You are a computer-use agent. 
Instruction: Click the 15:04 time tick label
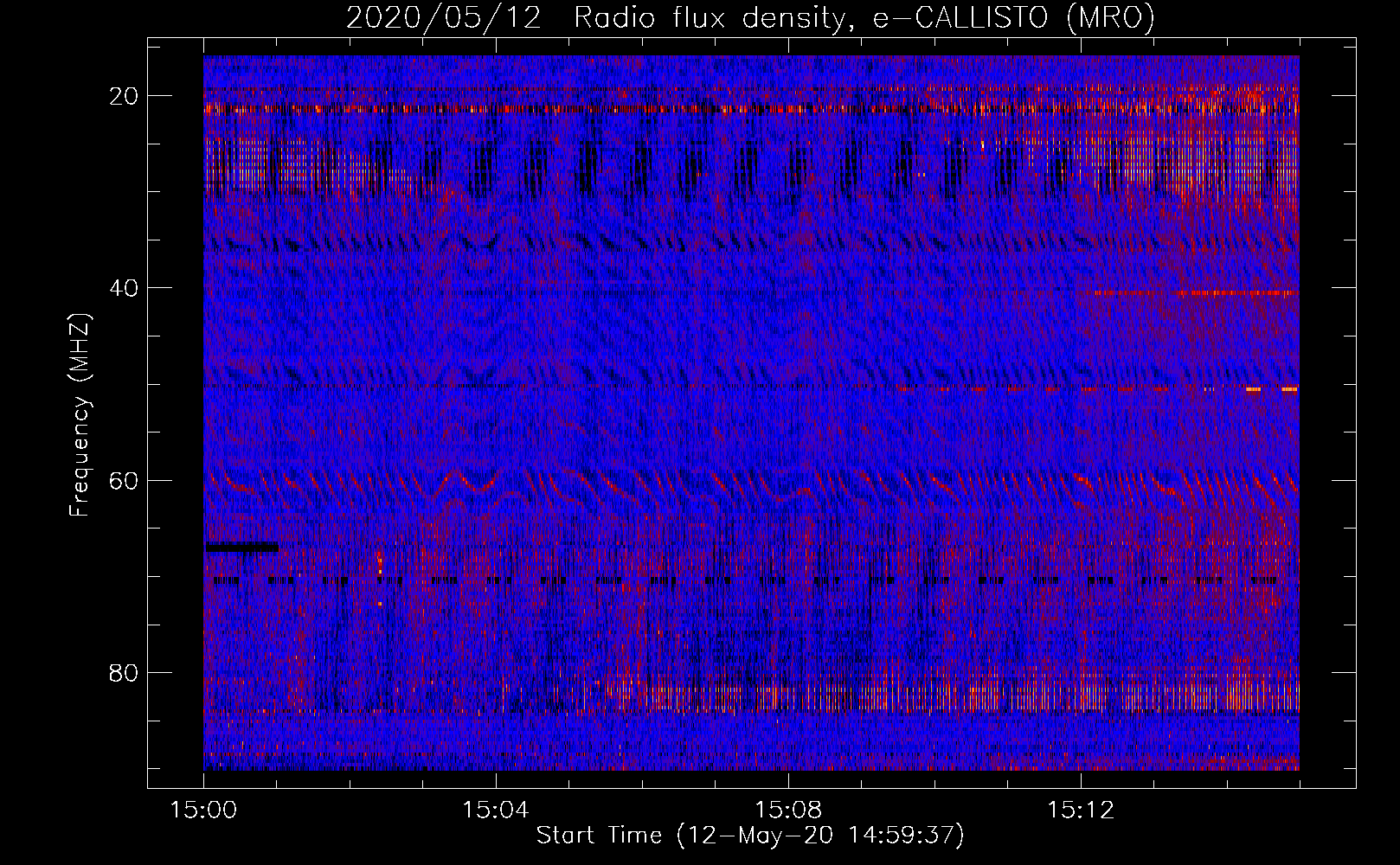pyautogui.click(x=496, y=811)
